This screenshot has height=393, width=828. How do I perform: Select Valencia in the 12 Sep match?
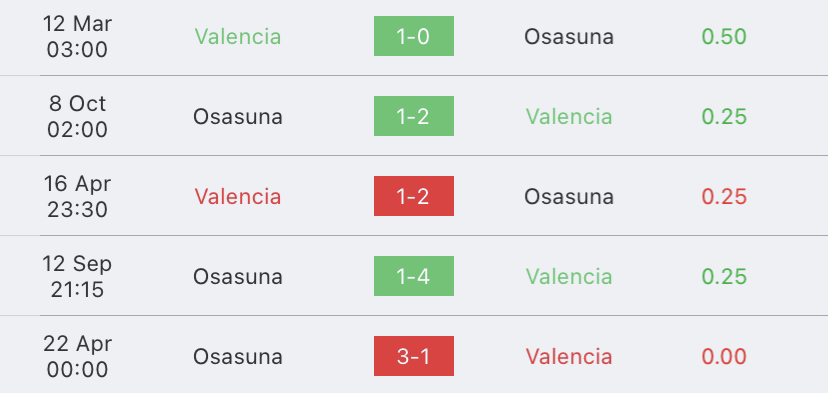[x=569, y=277]
